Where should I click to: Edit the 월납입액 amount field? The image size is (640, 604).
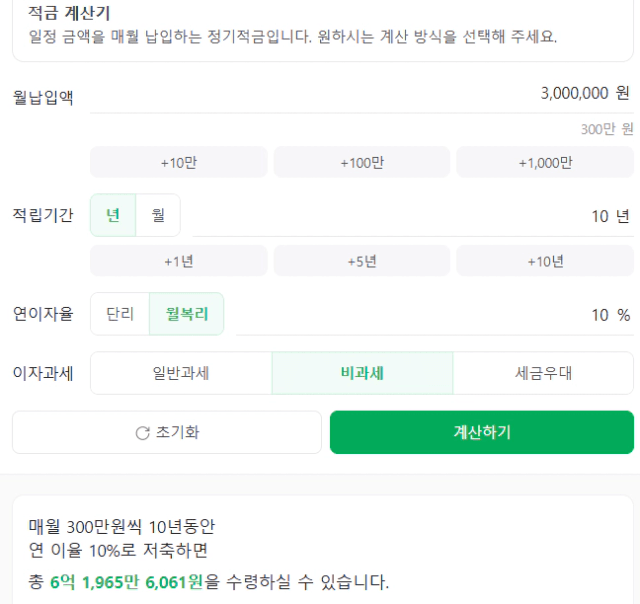(362, 94)
